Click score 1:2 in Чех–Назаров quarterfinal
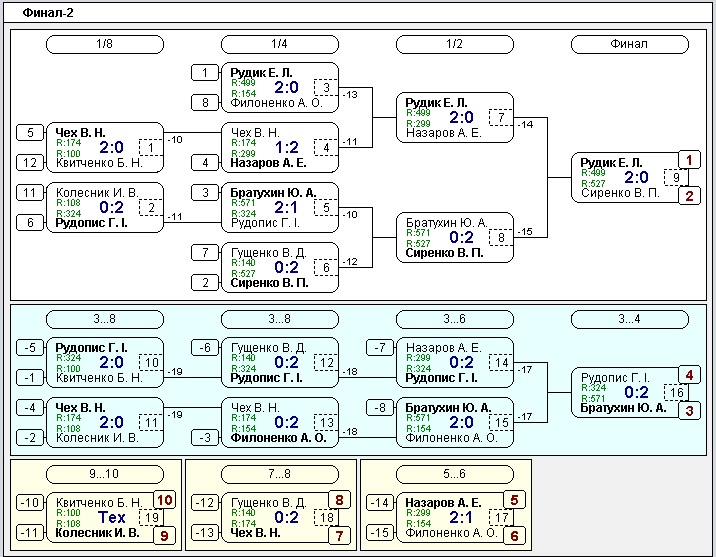 (x=286, y=147)
